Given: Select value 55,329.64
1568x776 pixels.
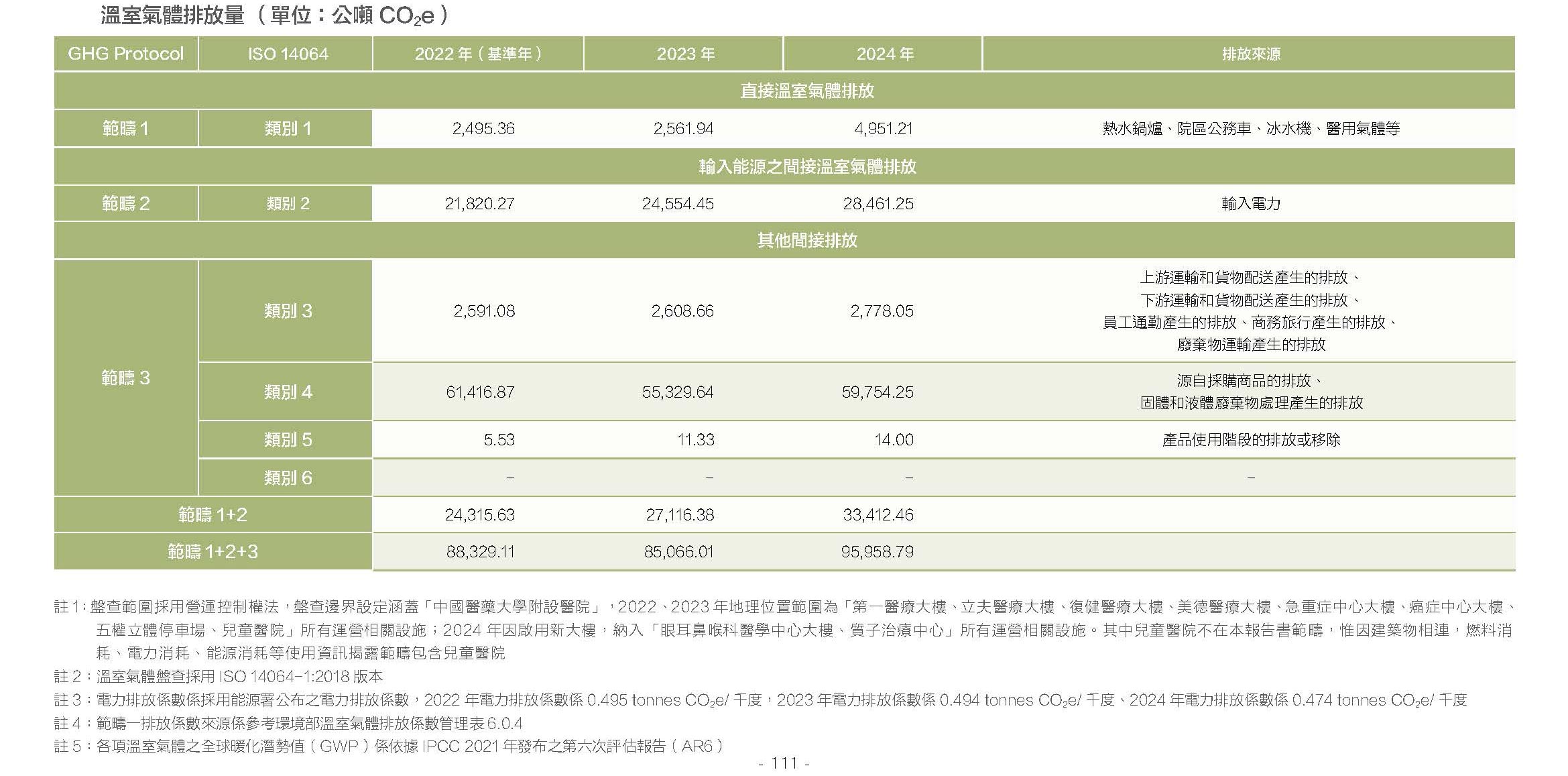Looking at the screenshot, I should (x=678, y=392).
